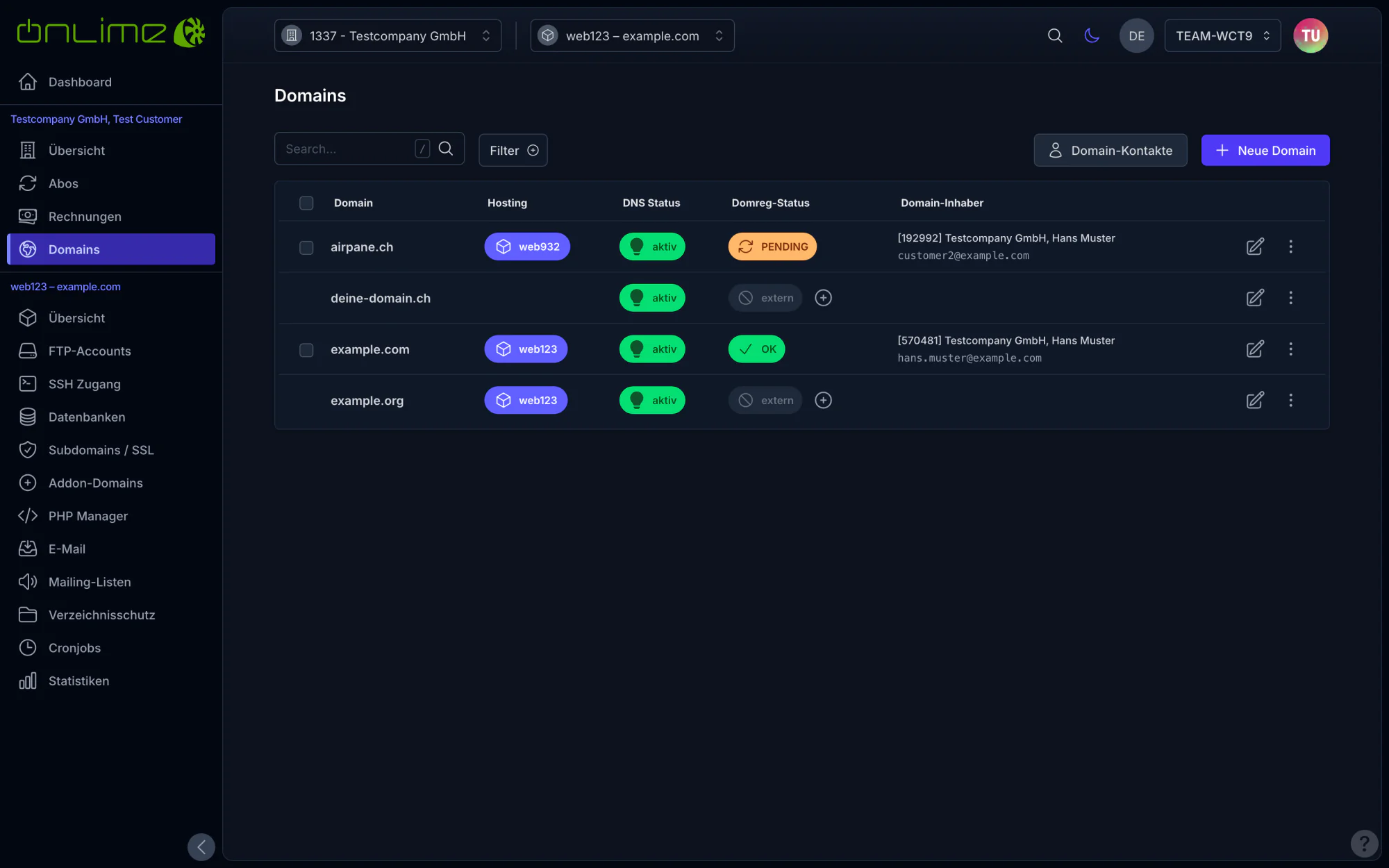Image resolution: width=1389 pixels, height=868 pixels.
Task: Open the TEAM-WCT9 team dropdown
Action: tap(1222, 35)
